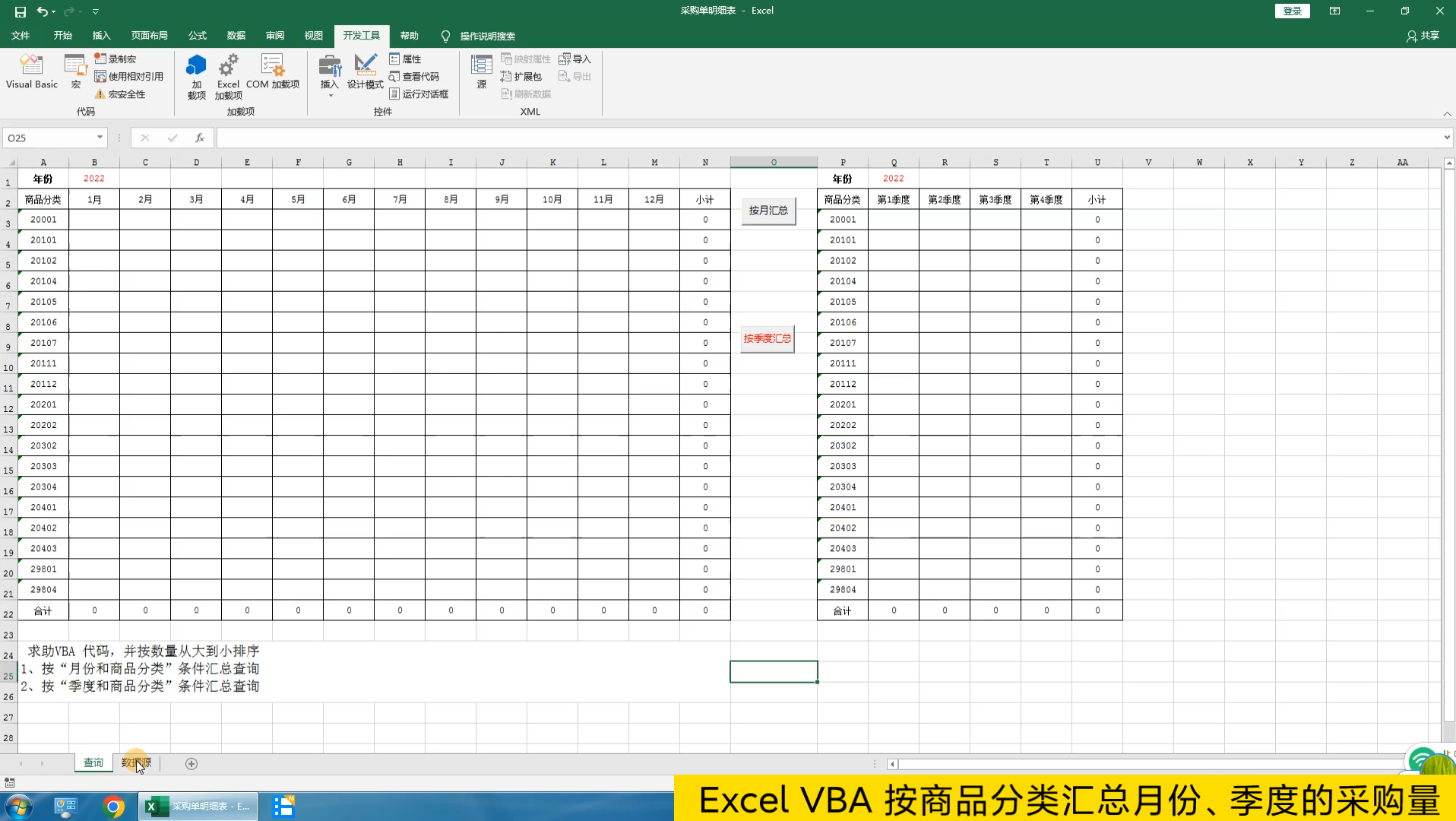1456x821 pixels.
Task: Open the Help tab
Action: (x=410, y=36)
